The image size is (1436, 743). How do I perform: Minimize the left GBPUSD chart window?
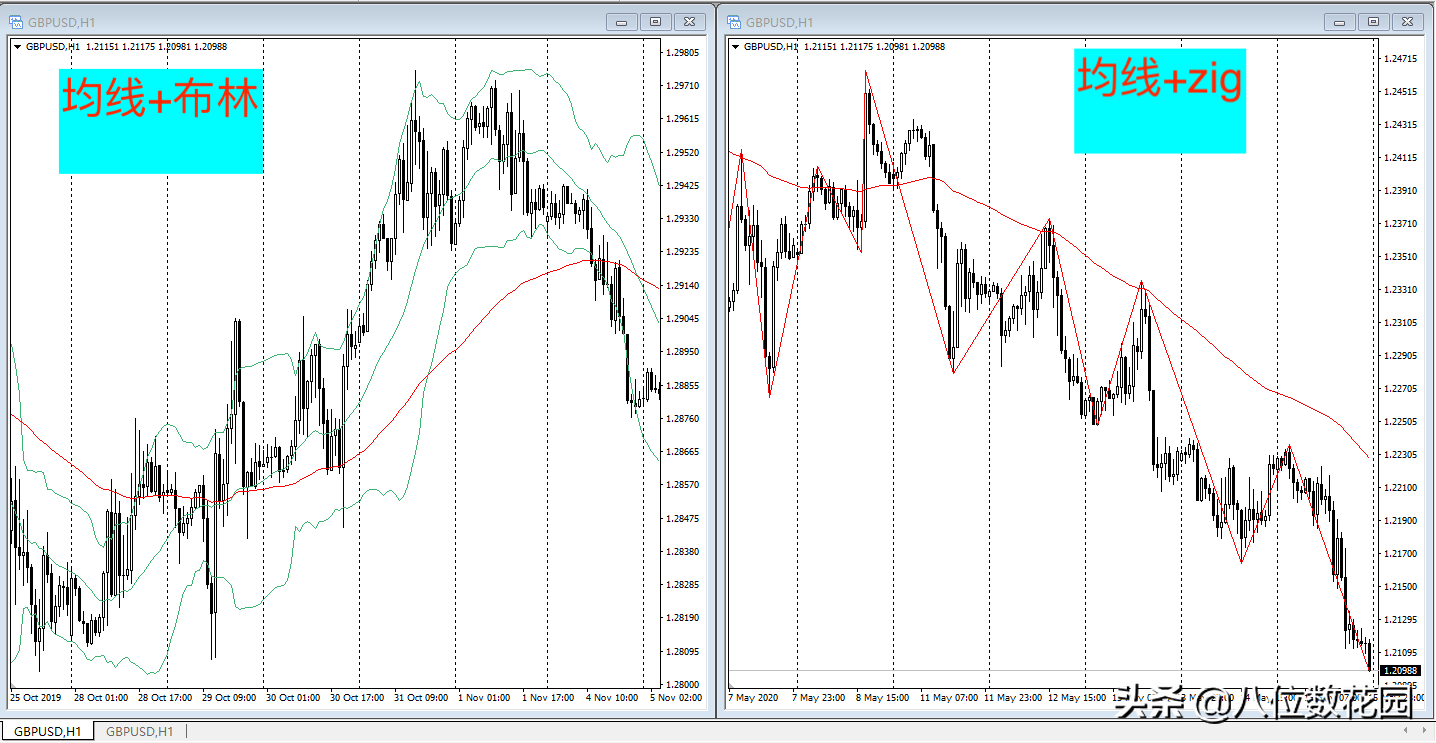click(622, 22)
